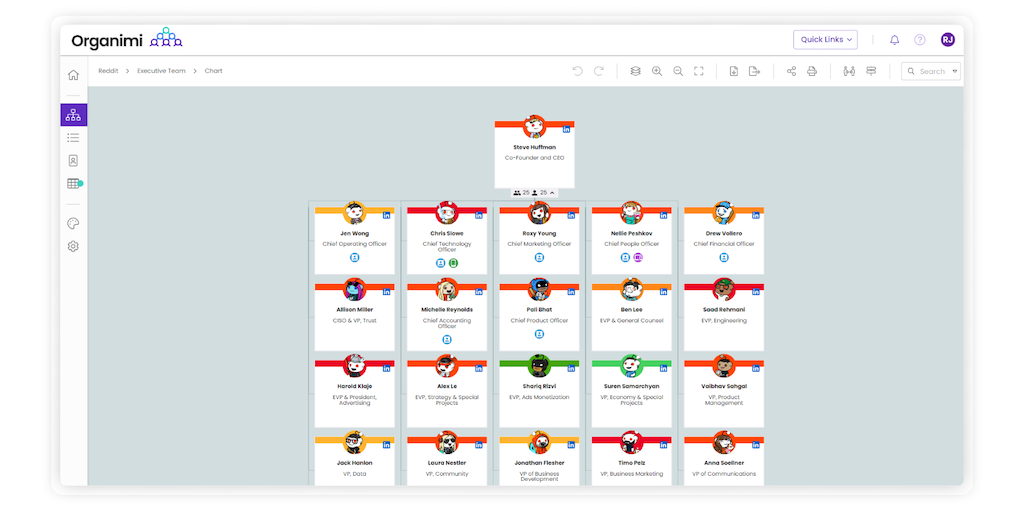Click the Chart breadcrumb

(x=214, y=71)
